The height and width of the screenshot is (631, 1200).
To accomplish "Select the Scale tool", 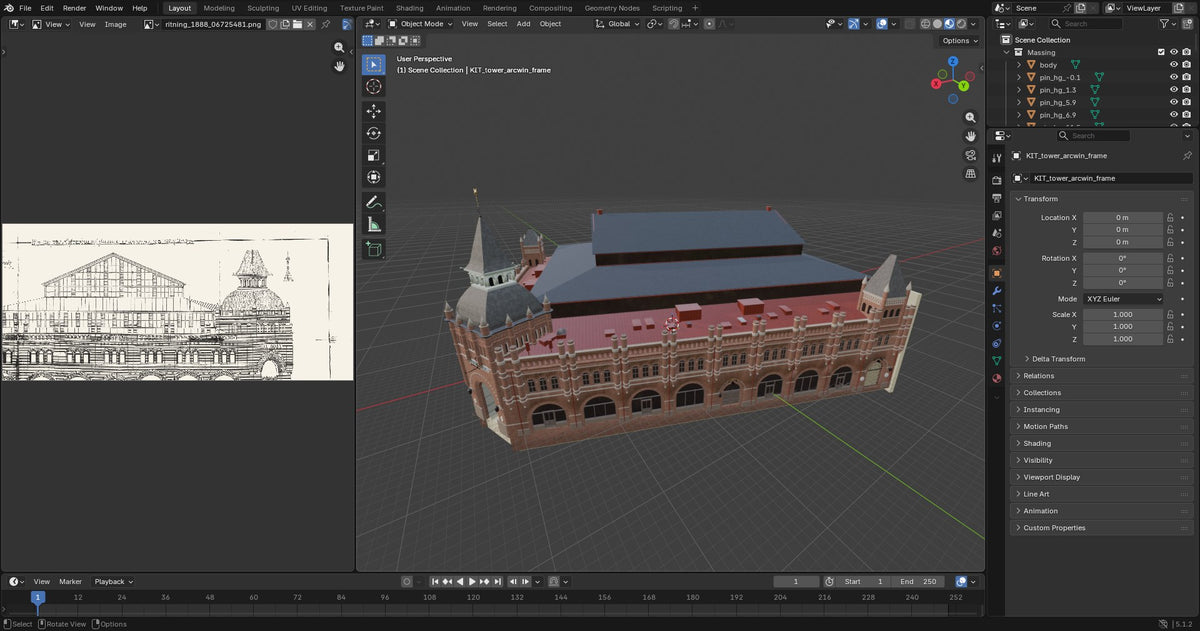I will (x=373, y=155).
